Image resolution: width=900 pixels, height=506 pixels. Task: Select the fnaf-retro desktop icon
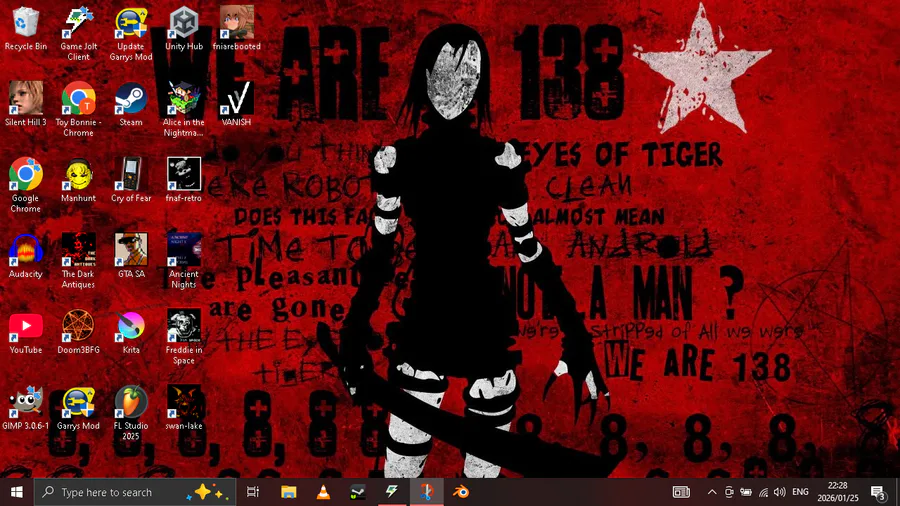tap(184, 180)
